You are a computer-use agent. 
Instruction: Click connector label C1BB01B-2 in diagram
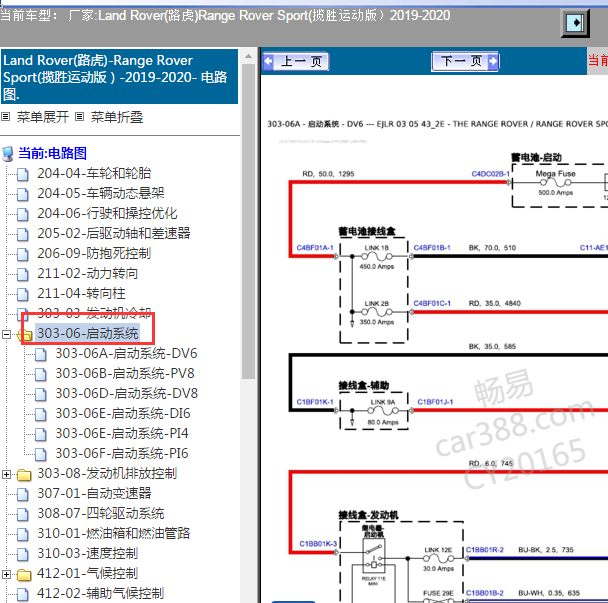[485, 593]
